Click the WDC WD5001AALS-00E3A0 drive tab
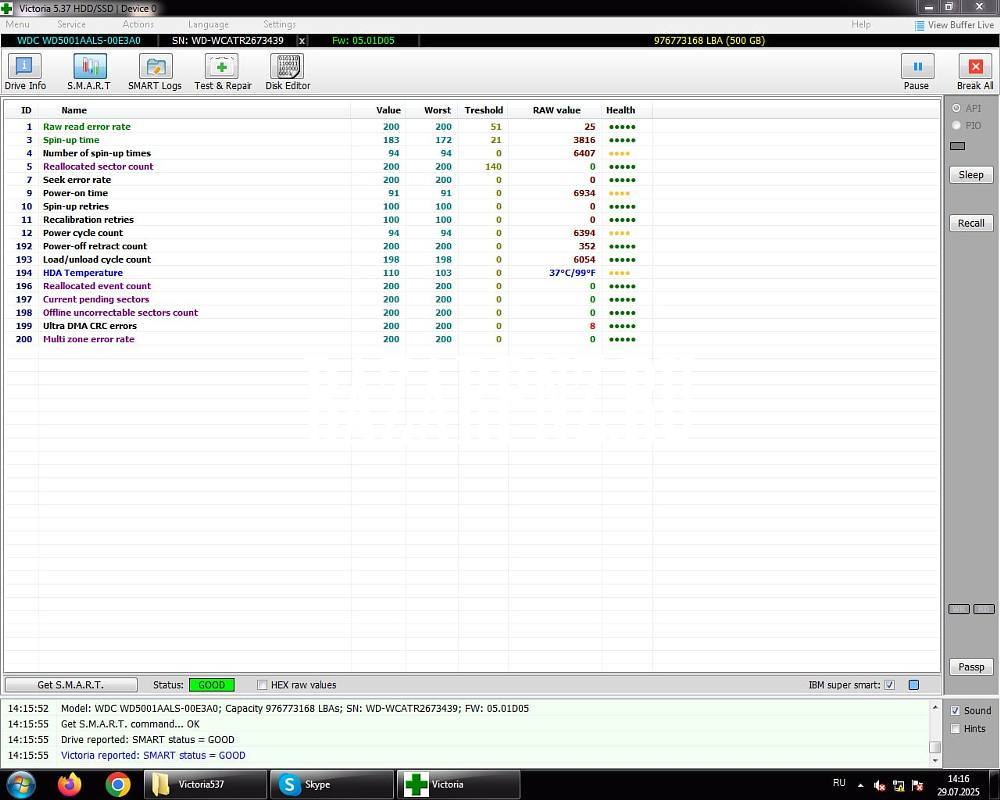This screenshot has height=800, width=1000. [x=78, y=41]
